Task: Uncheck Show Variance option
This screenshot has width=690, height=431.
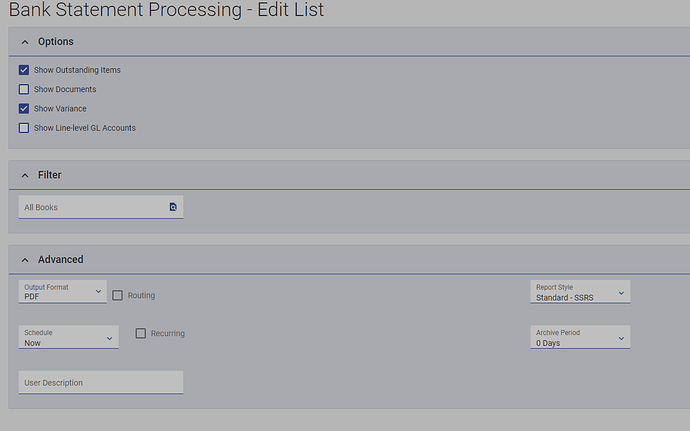Action: [24, 108]
